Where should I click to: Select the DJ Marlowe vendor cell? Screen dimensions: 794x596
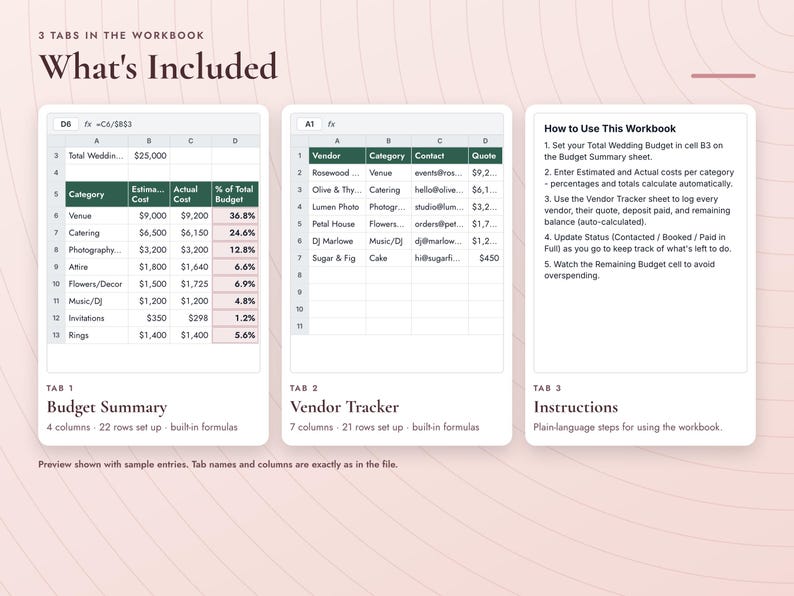337,241
